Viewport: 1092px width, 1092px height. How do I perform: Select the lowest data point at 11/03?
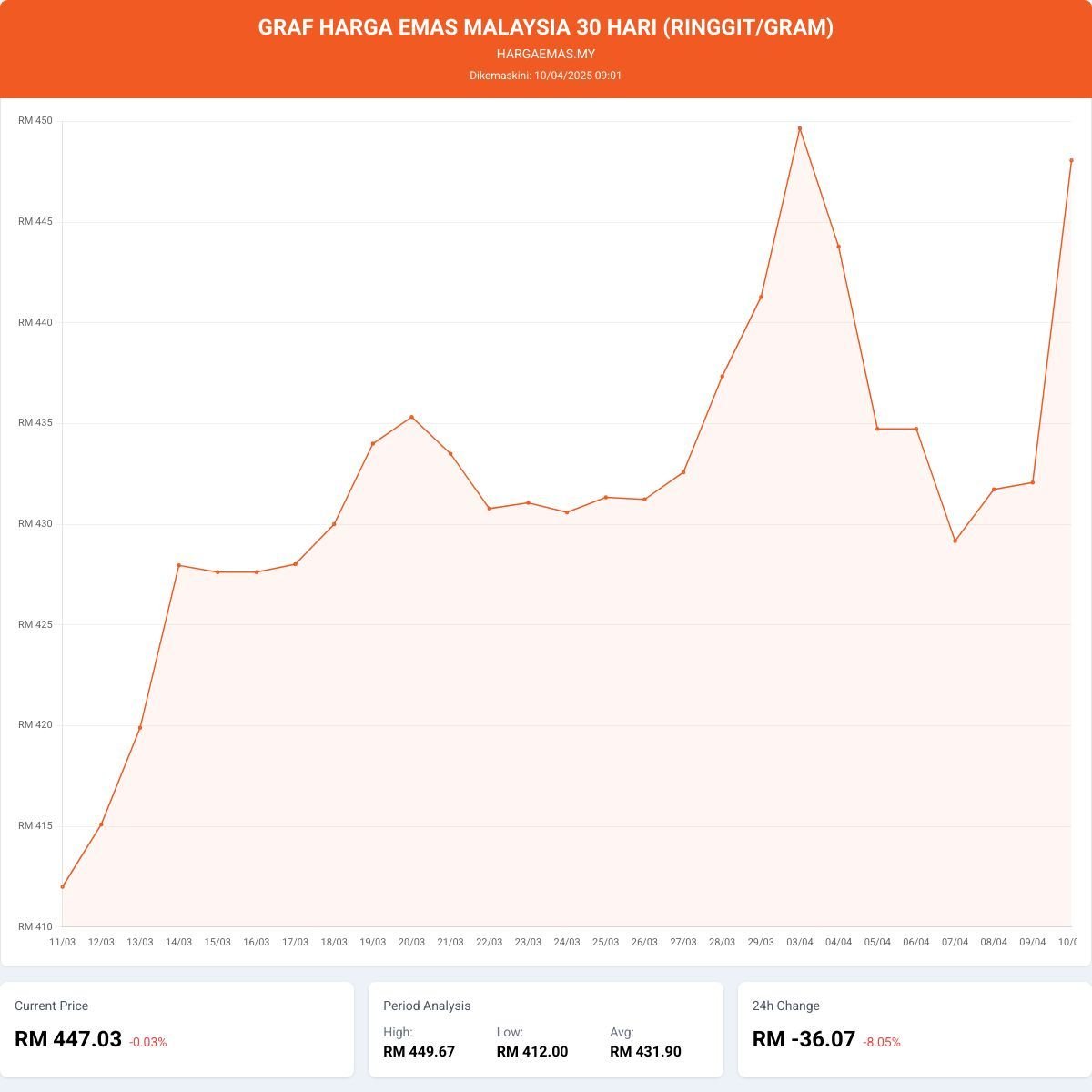[63, 886]
